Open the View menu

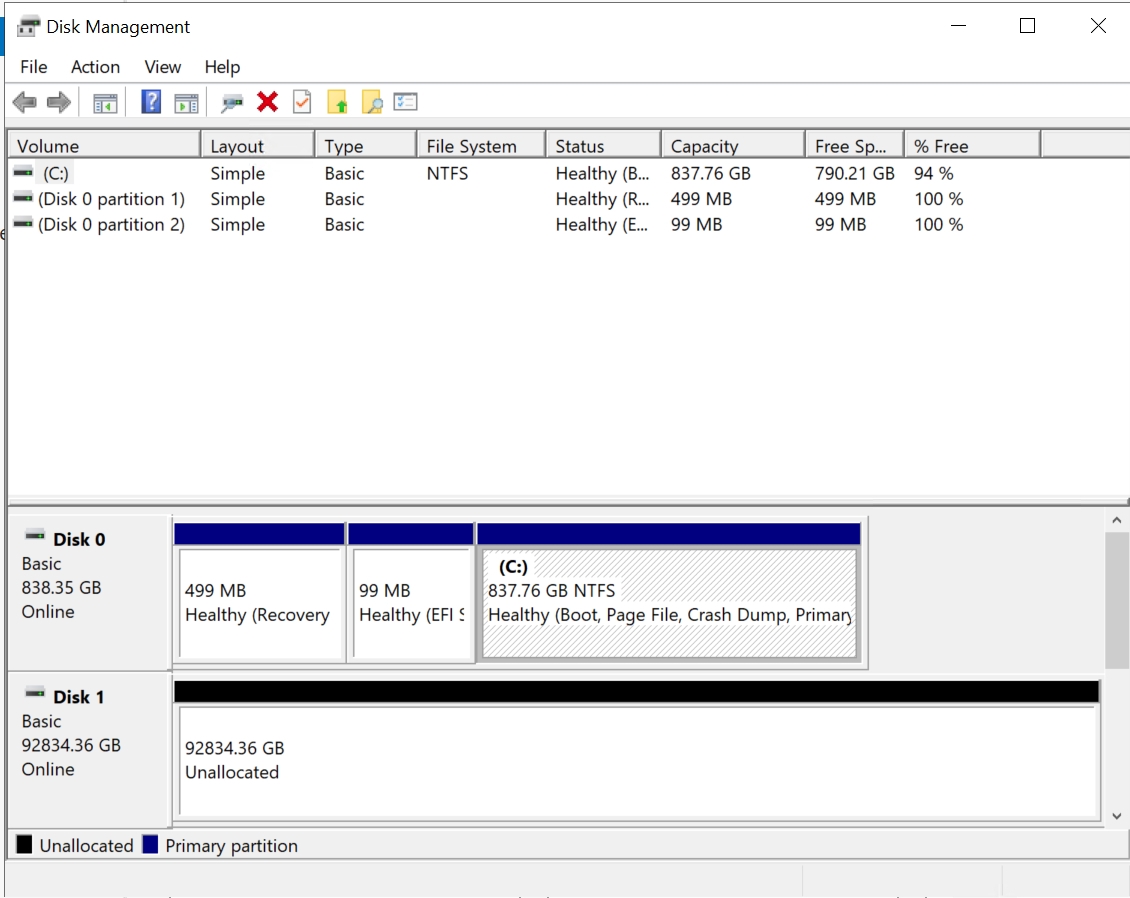point(162,67)
